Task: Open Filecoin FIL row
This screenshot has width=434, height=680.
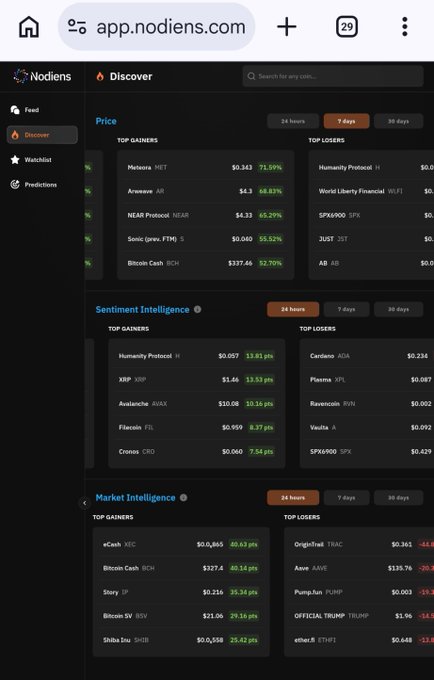Action: pos(197,427)
